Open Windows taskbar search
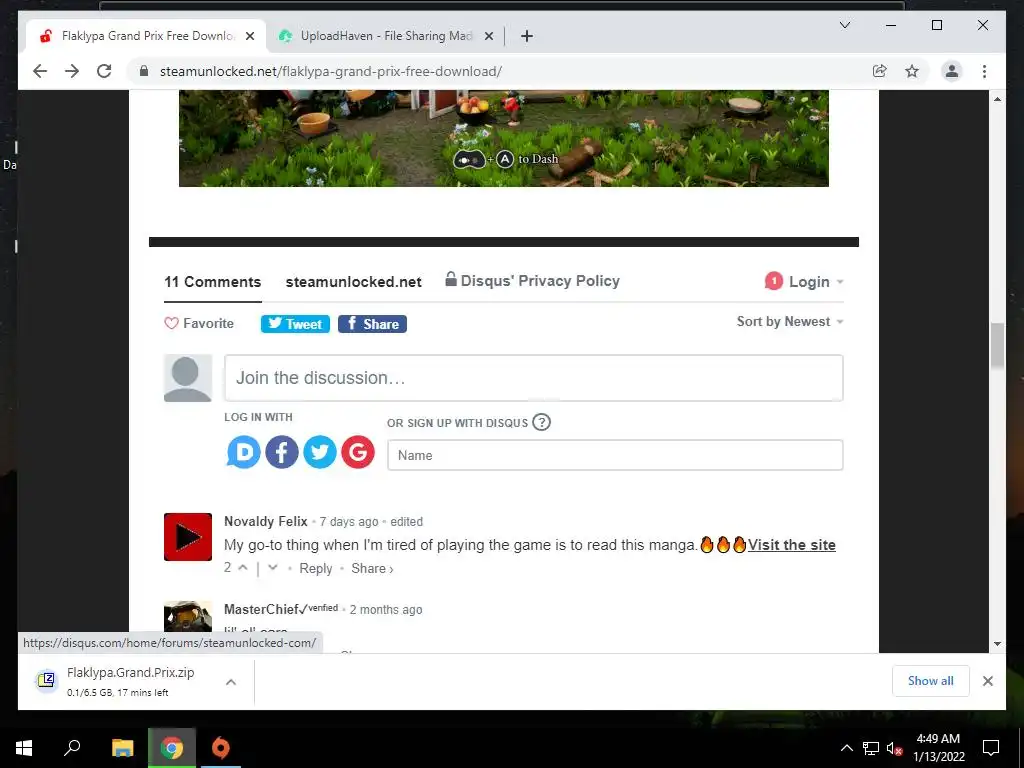The height and width of the screenshot is (768, 1024). [72, 748]
